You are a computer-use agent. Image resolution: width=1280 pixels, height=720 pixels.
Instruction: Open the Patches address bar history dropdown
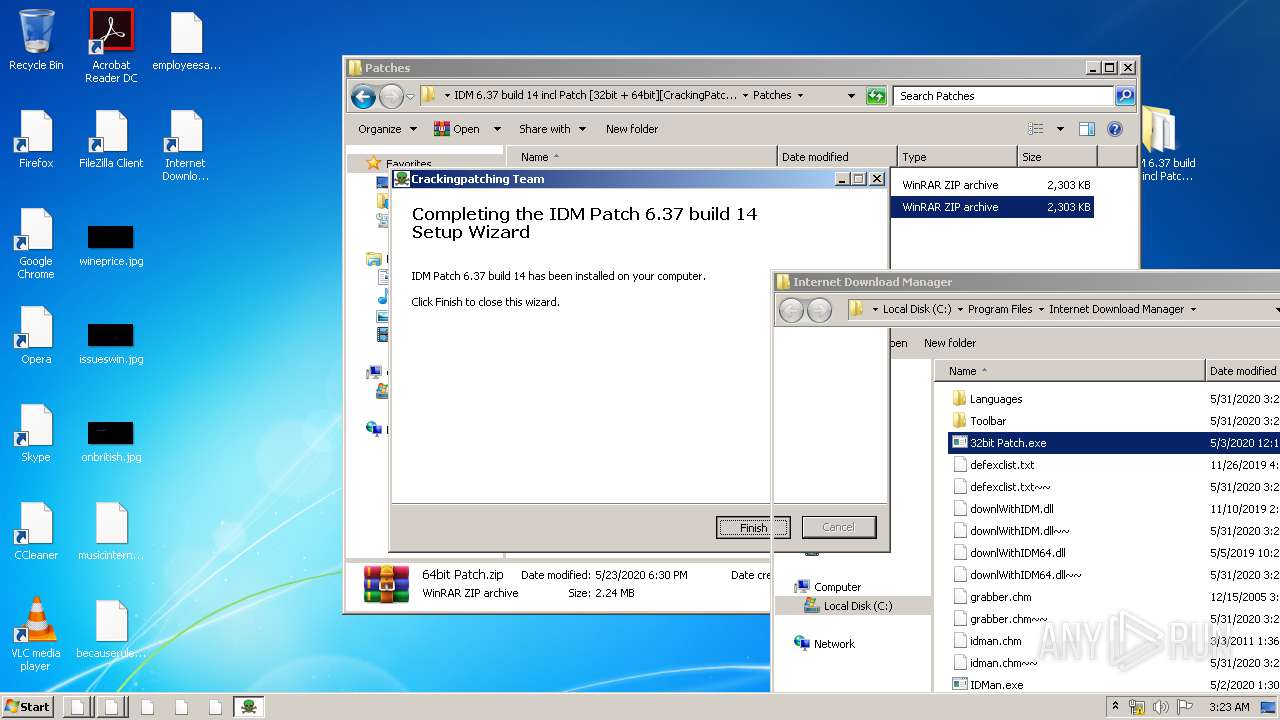point(851,96)
